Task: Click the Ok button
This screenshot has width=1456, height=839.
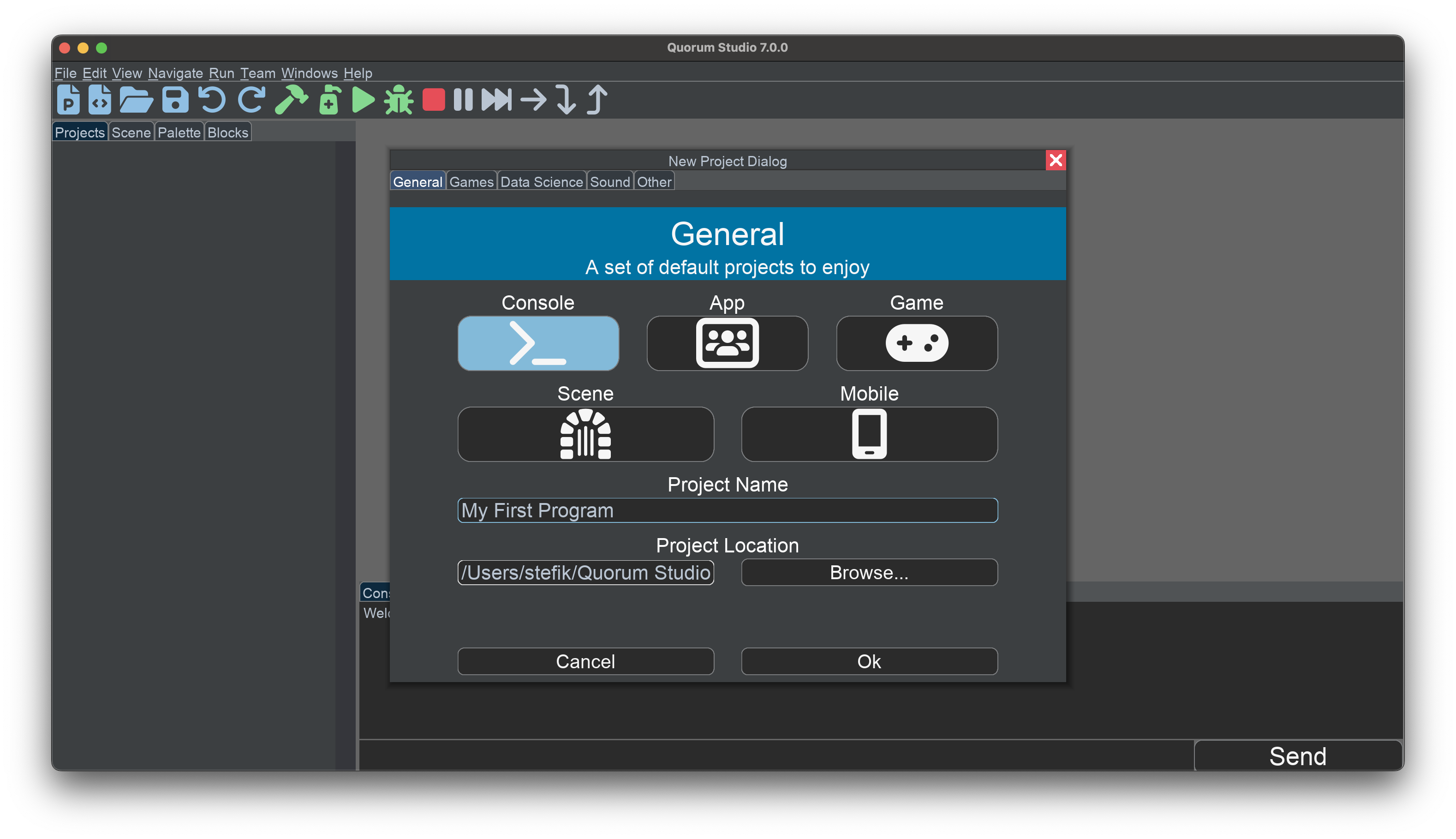Action: (x=869, y=661)
